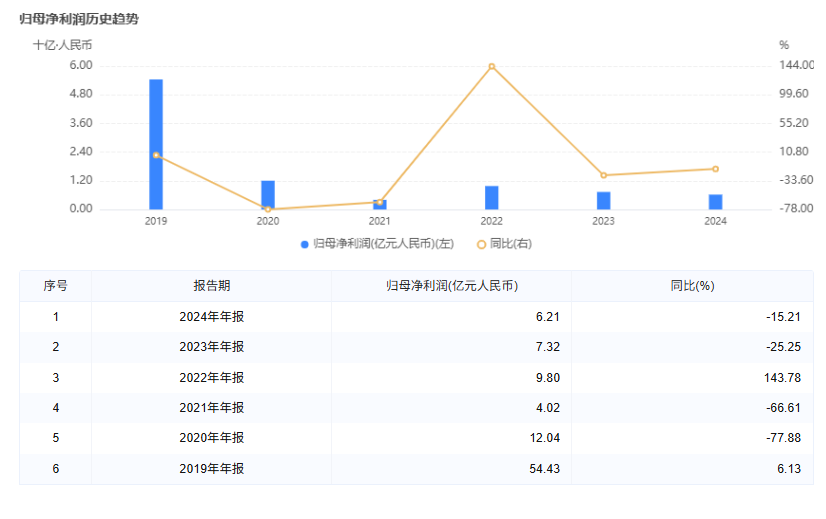Select the 2019 point on orange line
Image resolution: width=826 pixels, height=519 pixels.
pyautogui.click(x=156, y=155)
